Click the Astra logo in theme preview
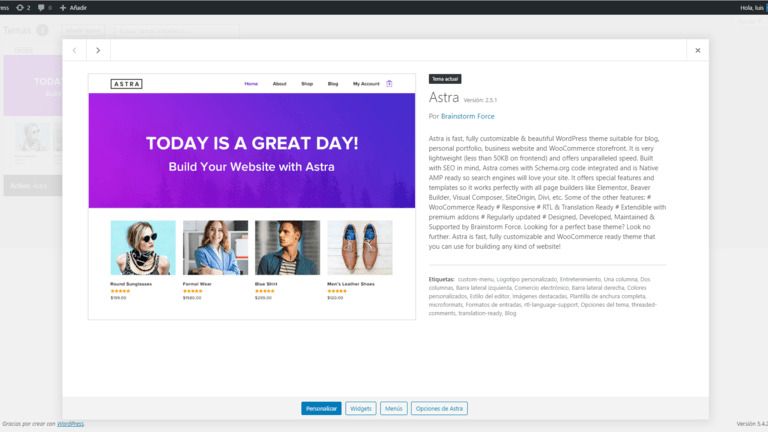Screen dimensions: 768x432 coord(126,84)
